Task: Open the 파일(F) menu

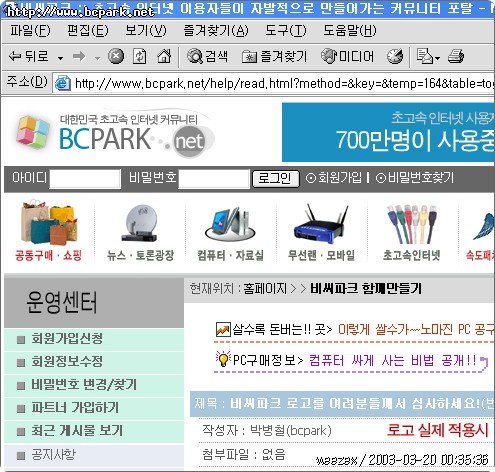Action: (x=30, y=31)
